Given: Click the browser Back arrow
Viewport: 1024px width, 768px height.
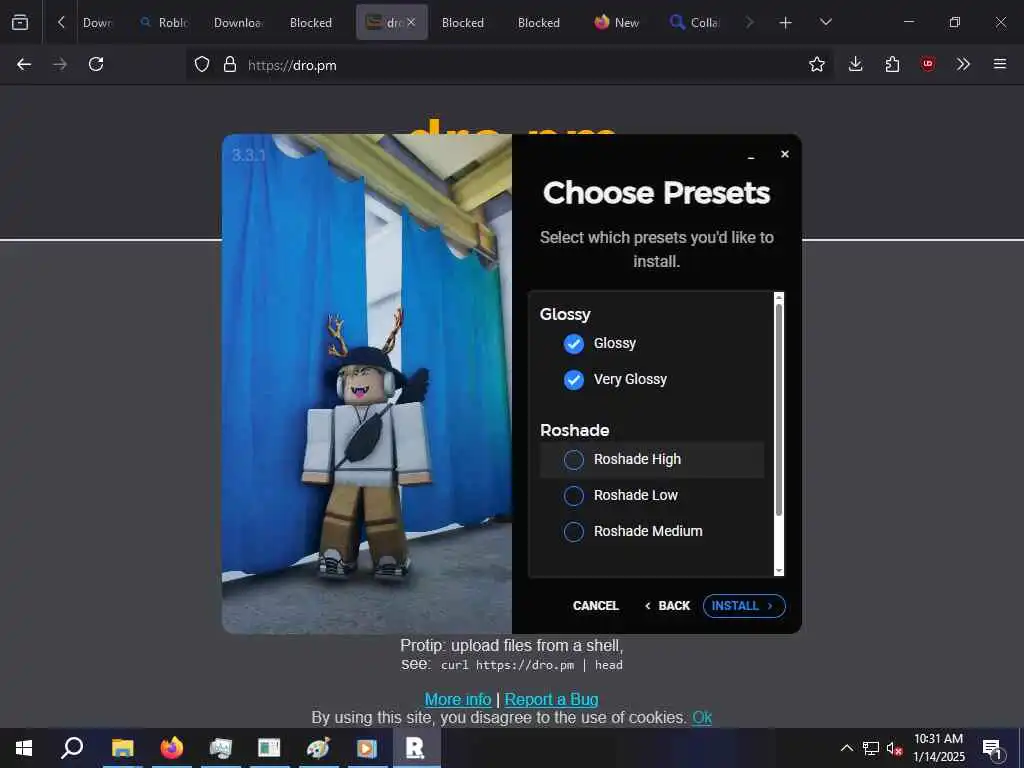Looking at the screenshot, I should pos(24,64).
